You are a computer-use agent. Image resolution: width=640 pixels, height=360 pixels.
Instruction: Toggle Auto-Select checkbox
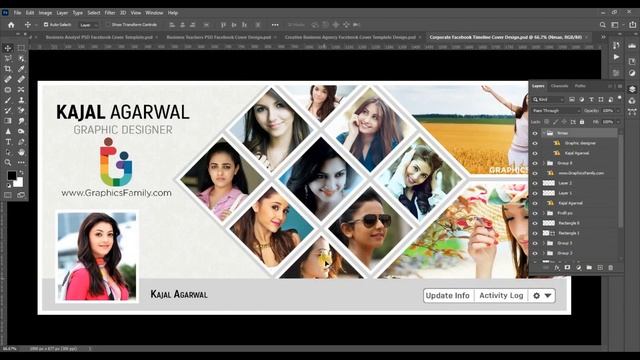[46, 25]
